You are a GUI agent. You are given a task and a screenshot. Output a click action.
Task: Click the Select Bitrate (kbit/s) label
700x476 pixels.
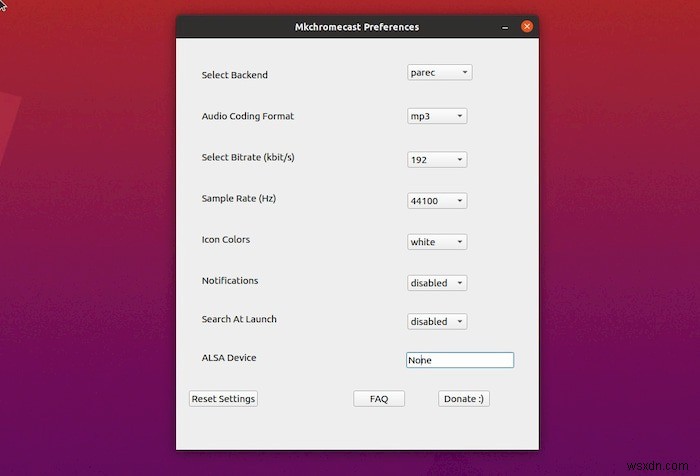tap(248, 157)
